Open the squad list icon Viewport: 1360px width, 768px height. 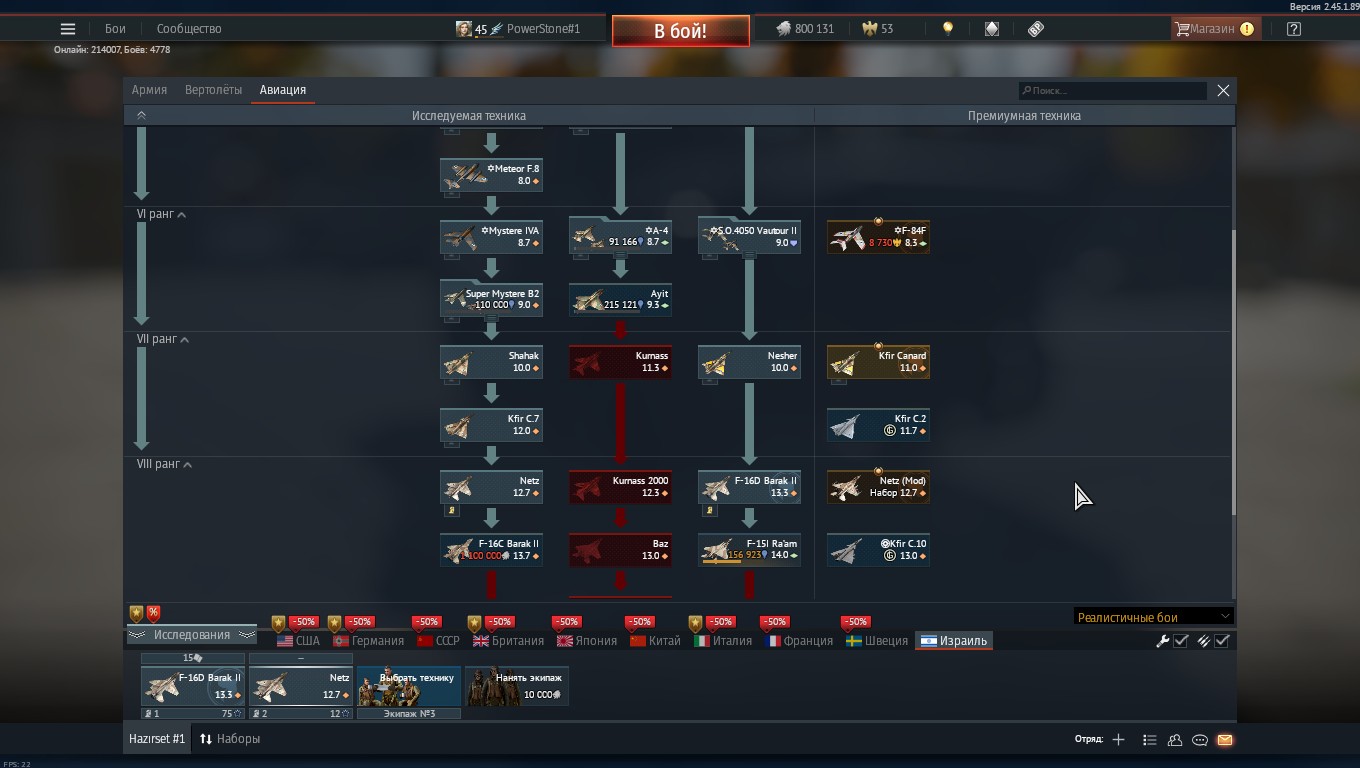(1149, 740)
